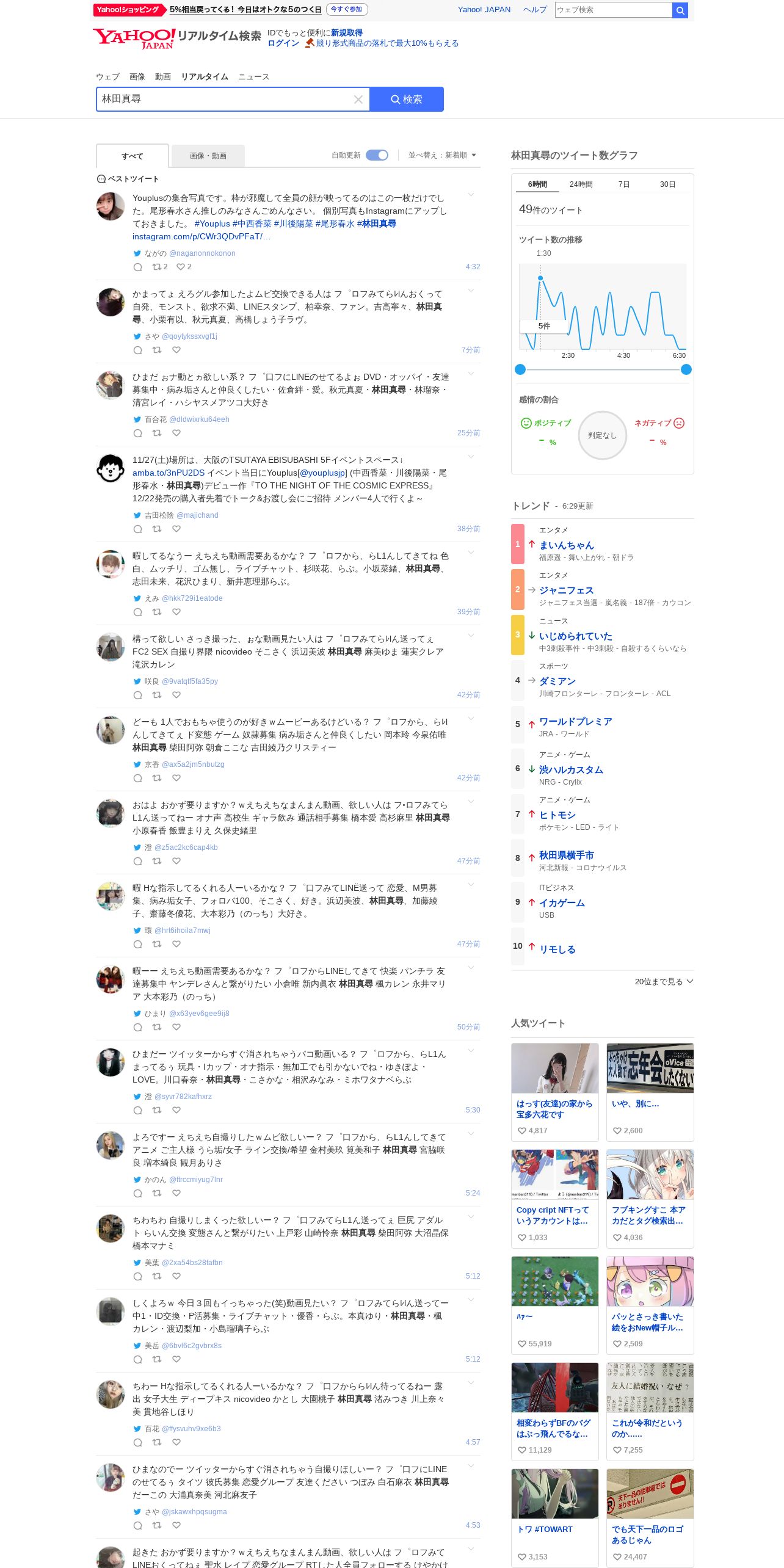The width and height of the screenshot is (784, 1568).
Task: Like the tweet by さや @qoytykssxvgf1j
Action: [x=176, y=350]
